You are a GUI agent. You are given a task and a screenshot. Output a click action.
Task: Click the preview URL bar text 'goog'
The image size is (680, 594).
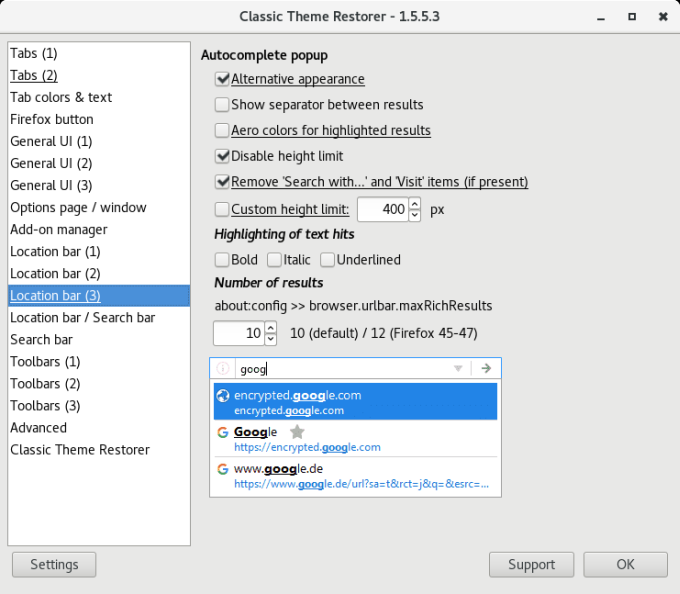pos(253,369)
